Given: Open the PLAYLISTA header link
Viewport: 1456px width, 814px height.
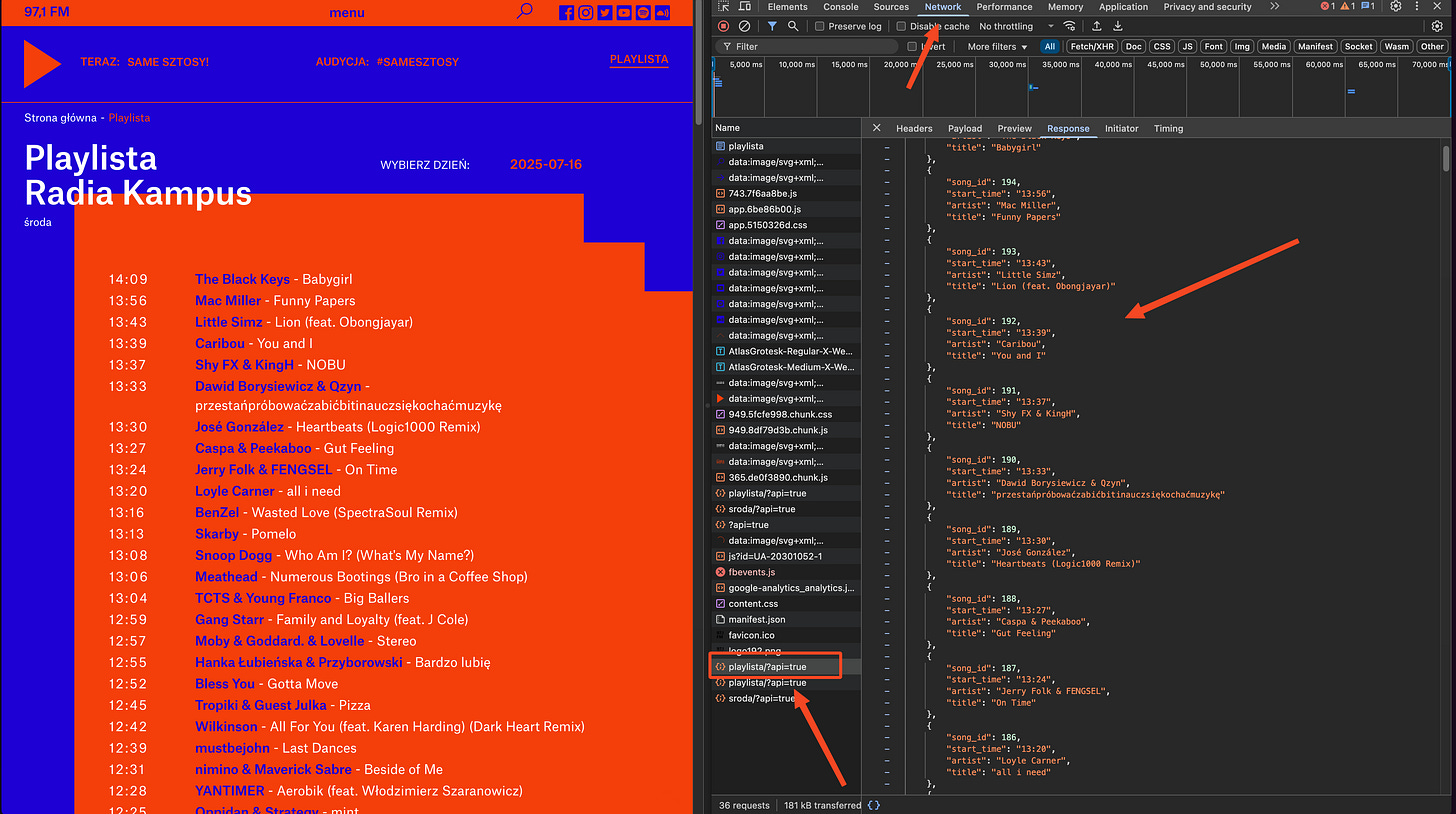Looking at the screenshot, I should (639, 59).
